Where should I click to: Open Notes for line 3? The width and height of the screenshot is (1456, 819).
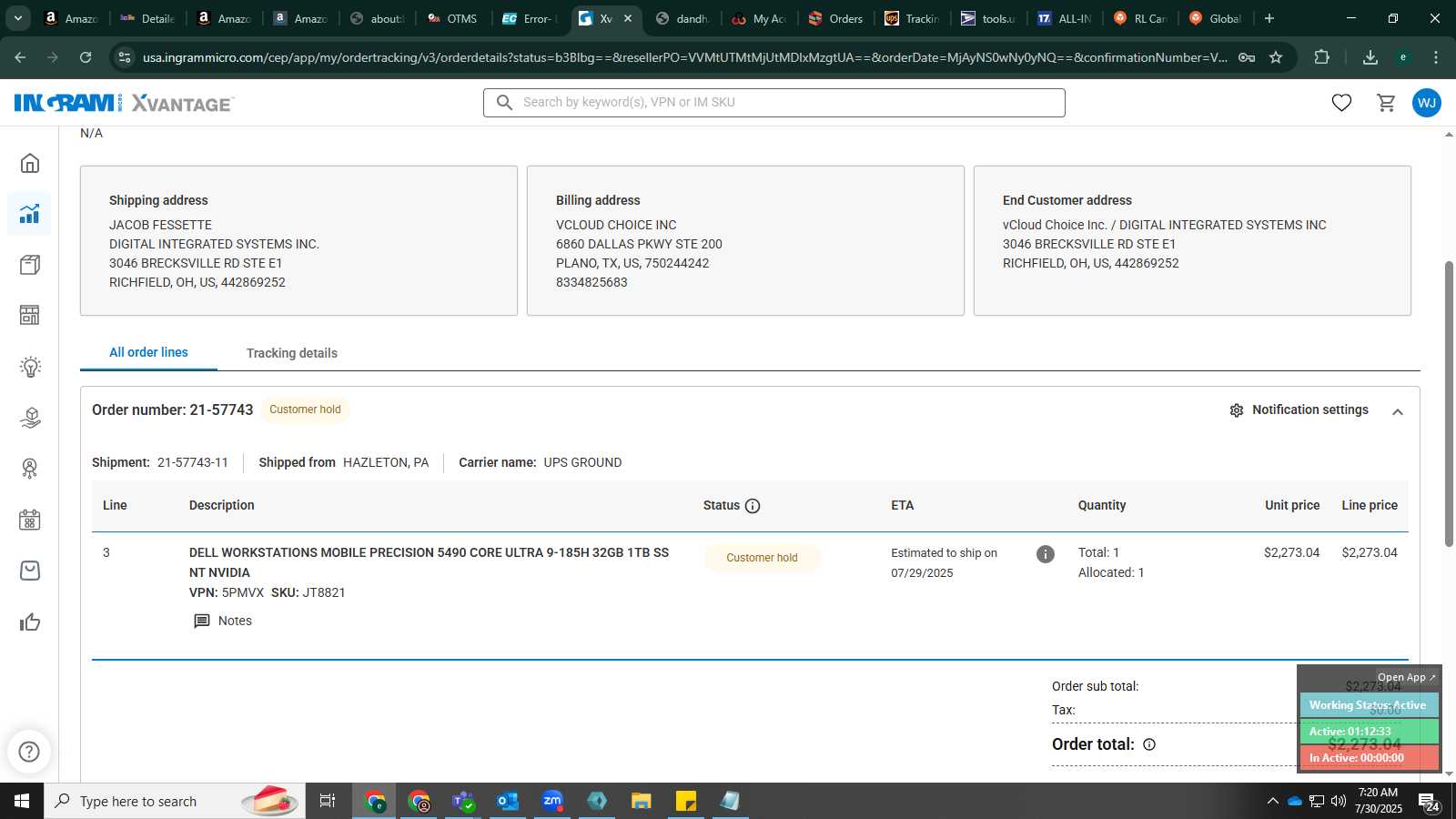click(x=235, y=621)
